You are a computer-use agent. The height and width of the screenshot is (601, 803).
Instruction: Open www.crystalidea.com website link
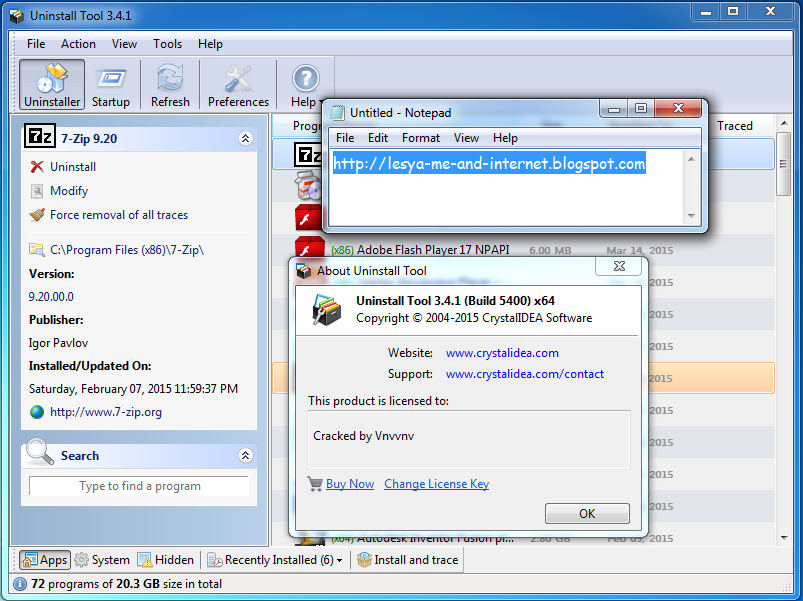(x=502, y=353)
